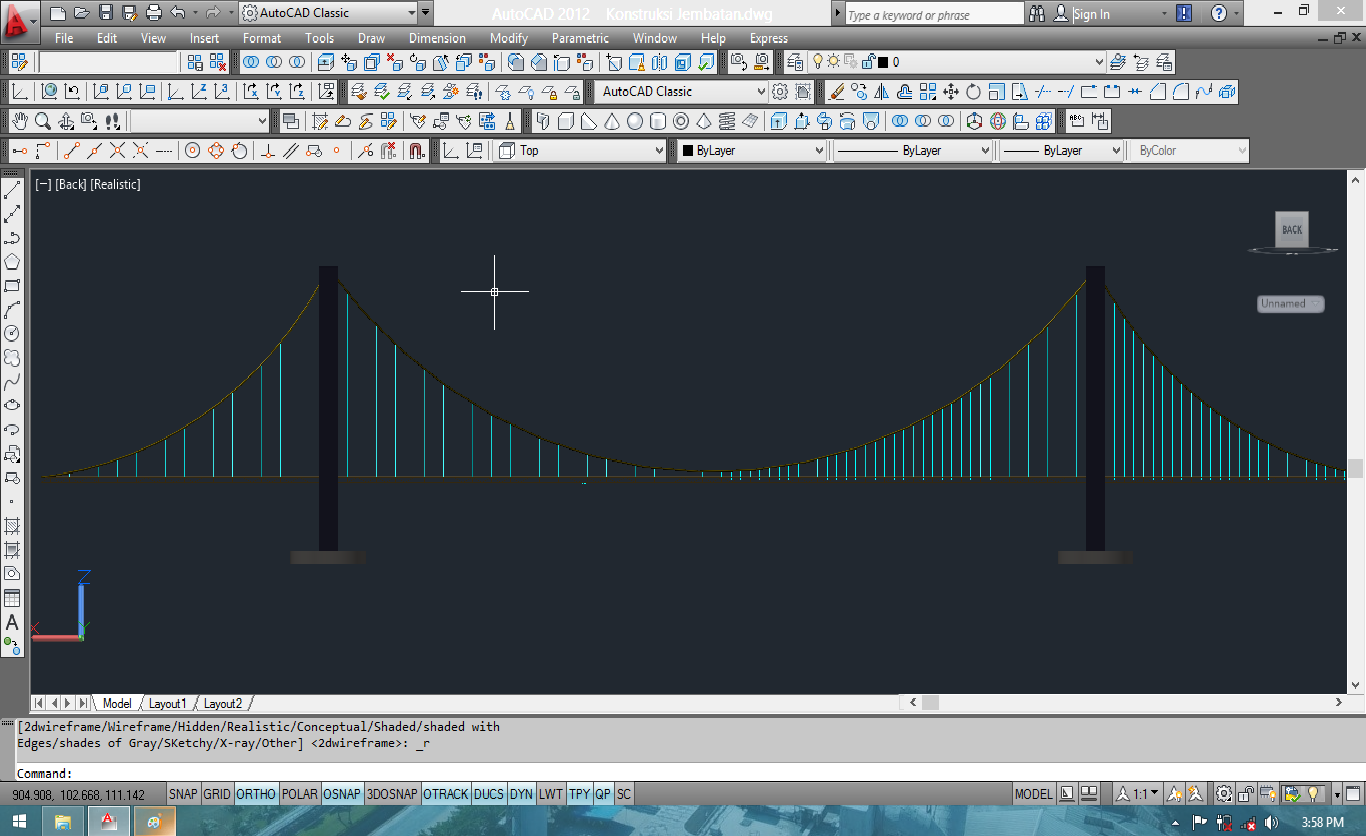Toggle GRID display in status bar
Image resolution: width=1366 pixels, height=836 pixels.
click(x=217, y=794)
